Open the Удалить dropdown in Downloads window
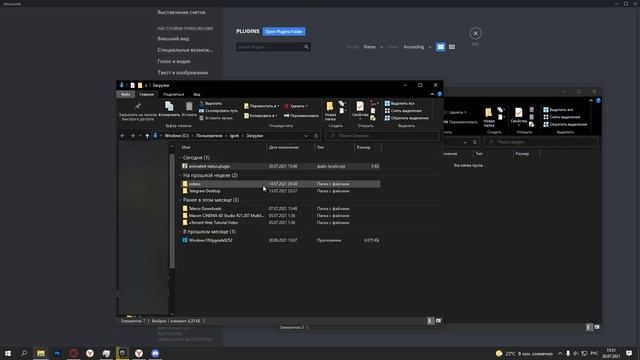Image resolution: width=640 pixels, height=360 pixels. (x=296, y=106)
